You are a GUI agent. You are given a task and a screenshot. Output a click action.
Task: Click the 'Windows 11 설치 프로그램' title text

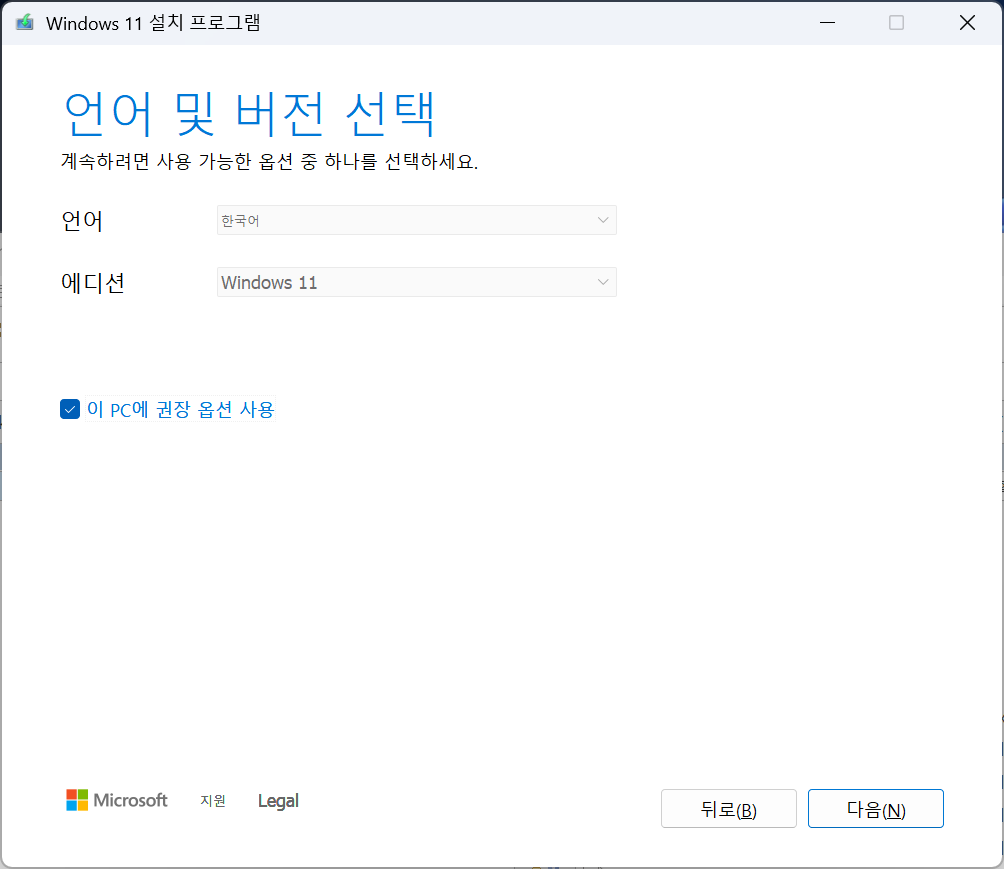153,24
